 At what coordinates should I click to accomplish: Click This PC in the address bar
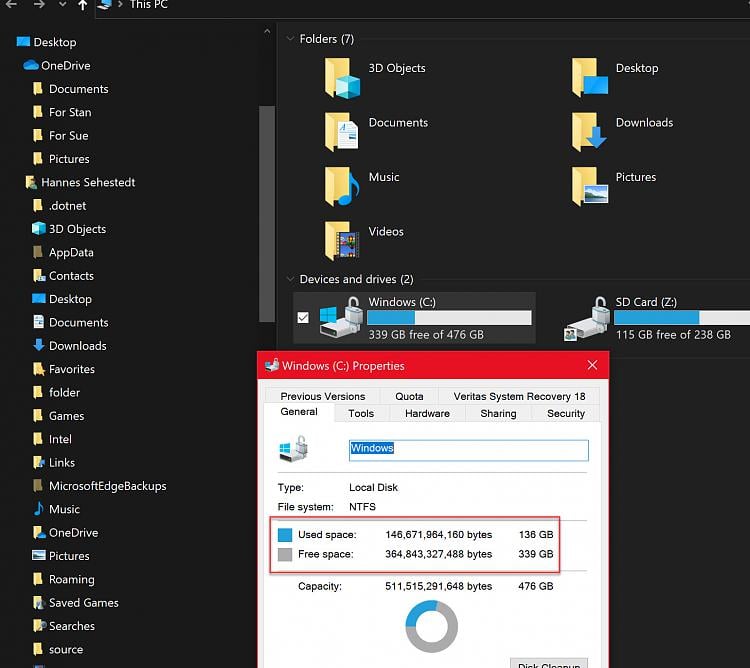pyautogui.click(x=149, y=5)
